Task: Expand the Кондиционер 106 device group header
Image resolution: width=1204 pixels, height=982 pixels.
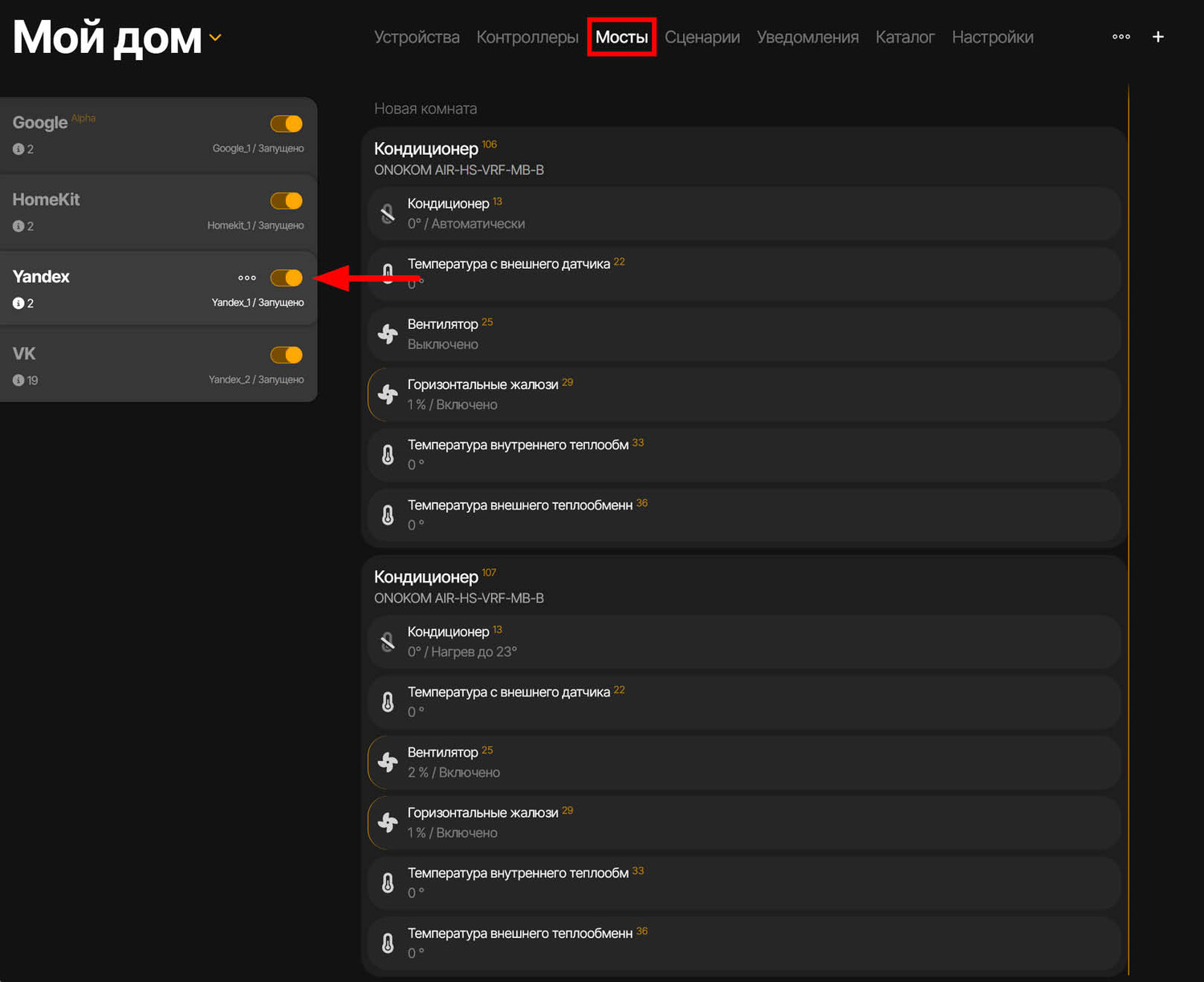Action: pos(426,149)
